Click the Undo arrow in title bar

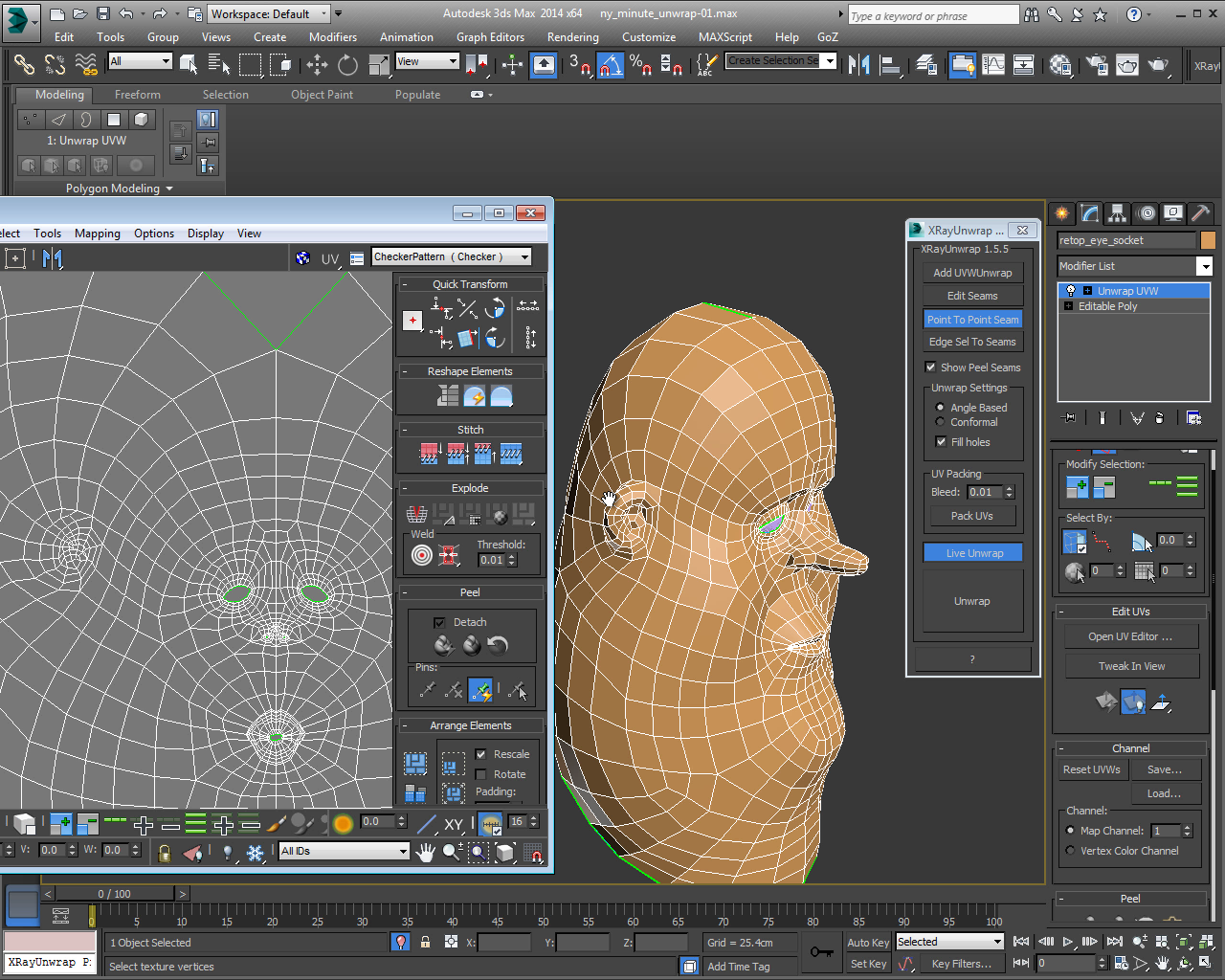click(126, 13)
